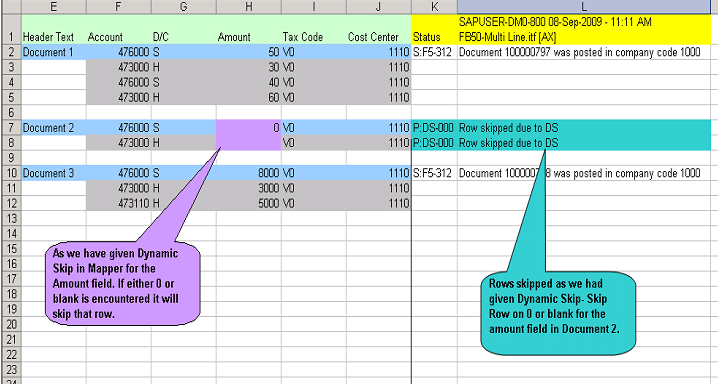Select amount 5000 in row 12

tap(249, 203)
